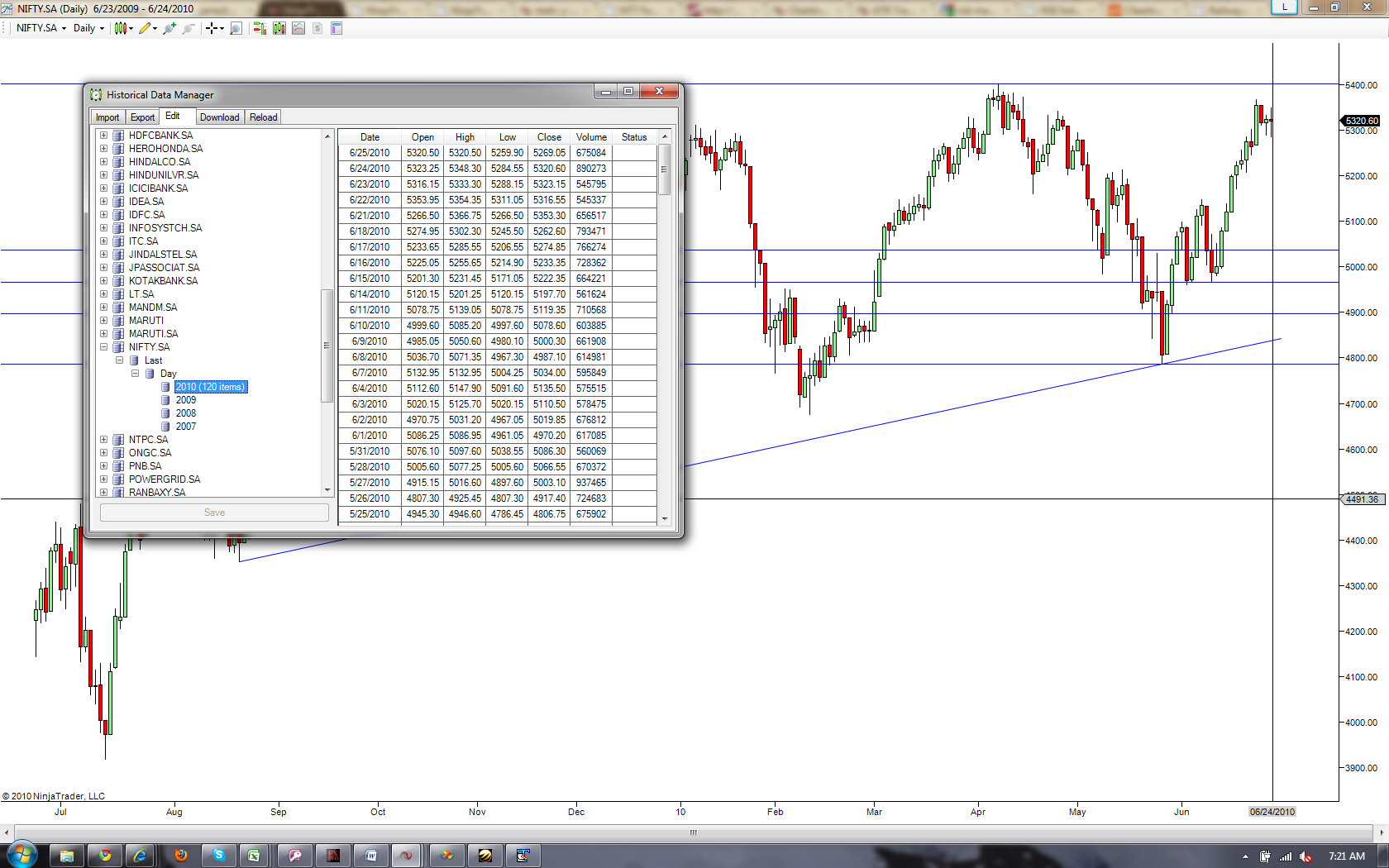Open the chart style candlestick tool
This screenshot has width=1389, height=868.
pos(121,28)
